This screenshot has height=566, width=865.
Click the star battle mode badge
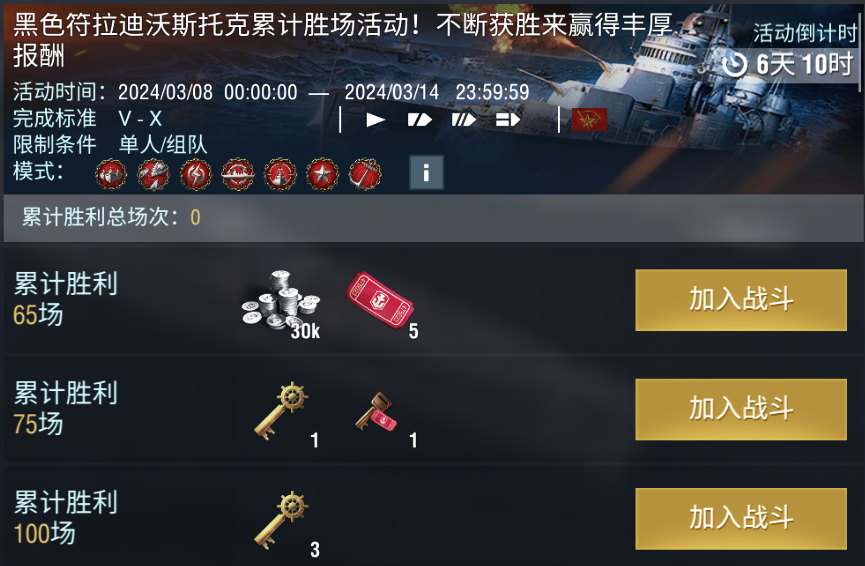point(323,175)
